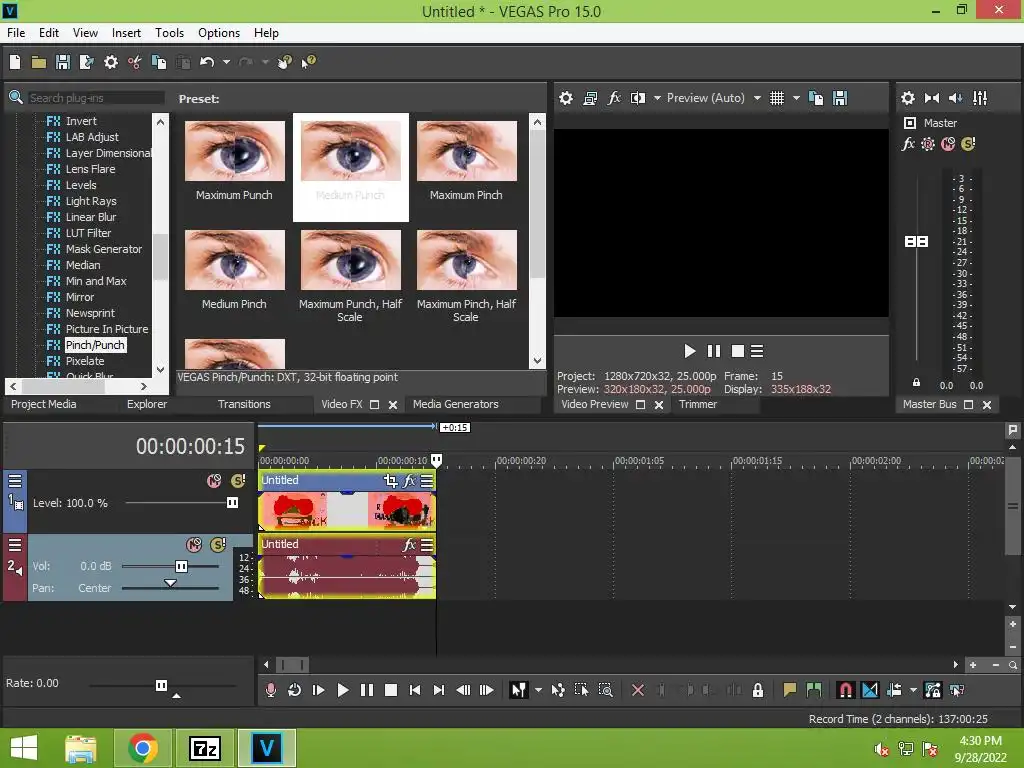Viewport: 1024px width, 768px height.
Task: Open Event Pan/Crop on video event
Action: pos(391,481)
